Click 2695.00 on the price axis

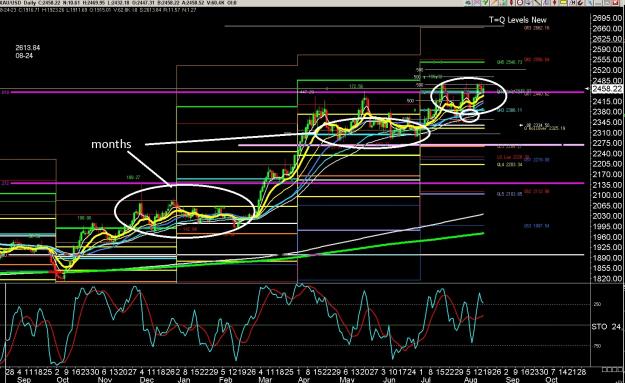coord(607,18)
